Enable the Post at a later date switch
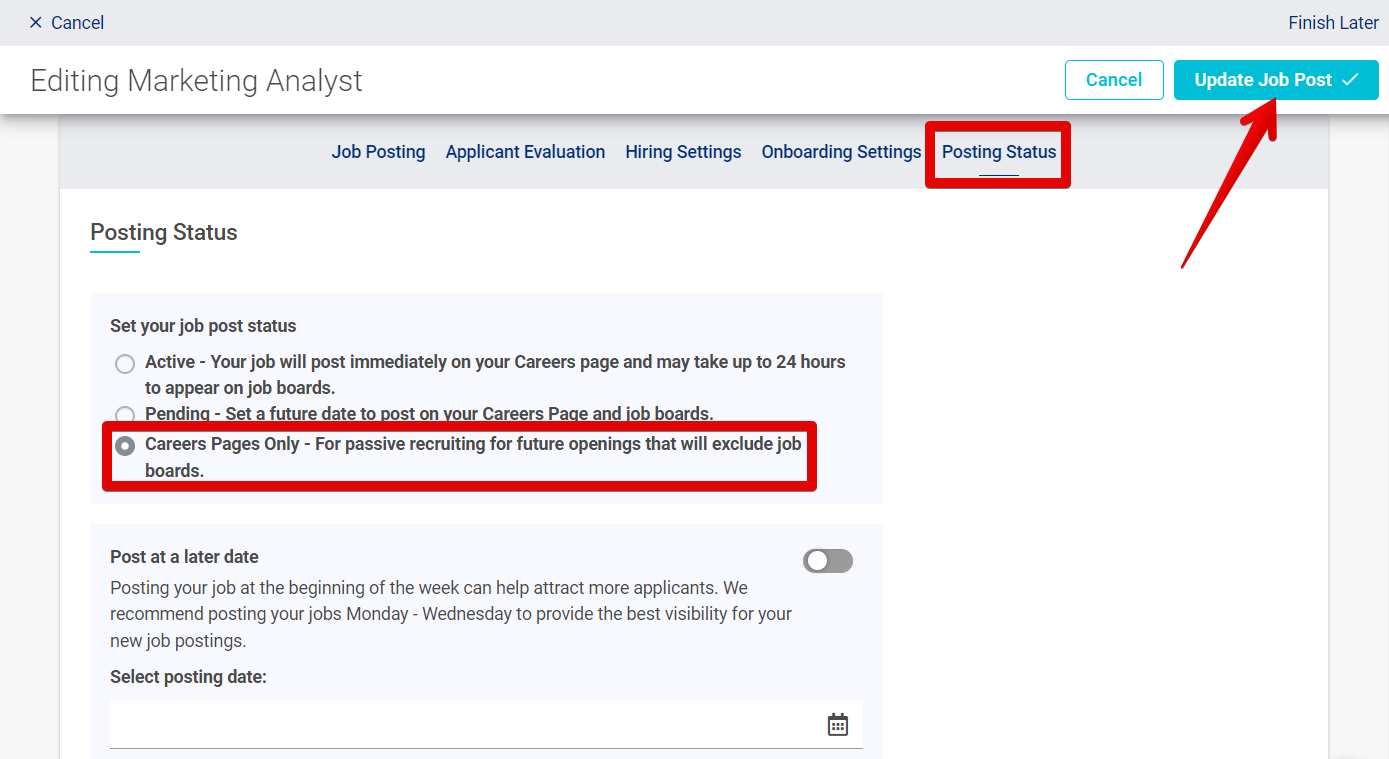The width and height of the screenshot is (1389, 759). (827, 561)
